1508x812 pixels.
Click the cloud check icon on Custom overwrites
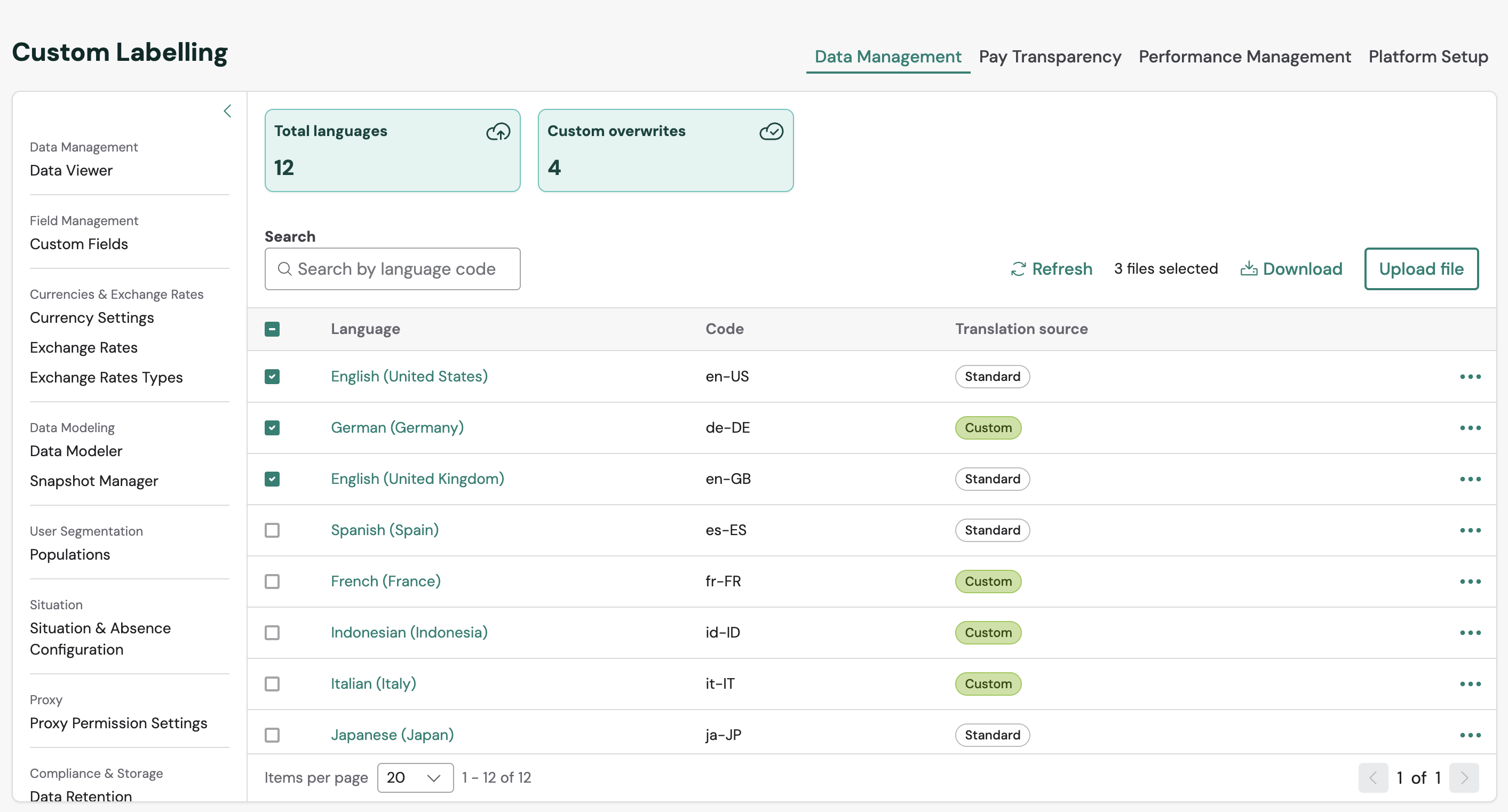[771, 132]
